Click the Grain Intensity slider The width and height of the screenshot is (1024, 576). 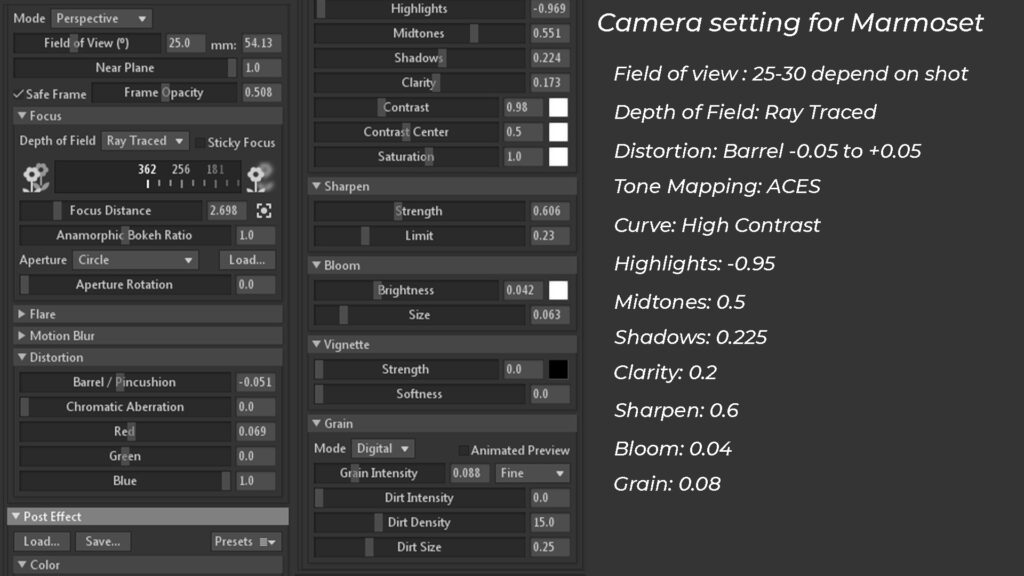coord(379,473)
